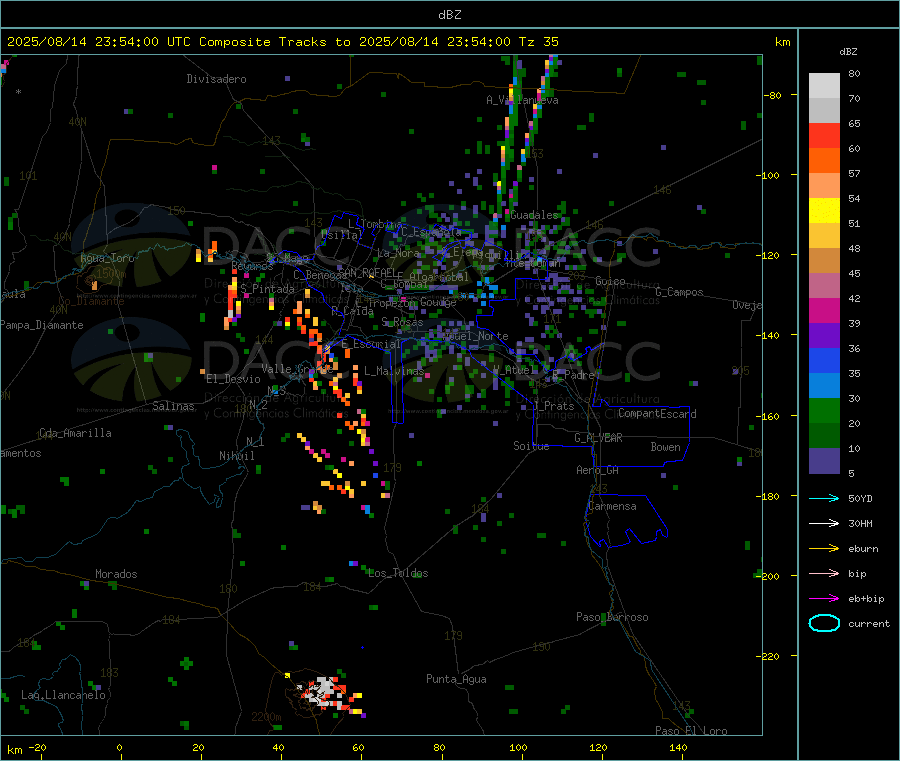Viewport: 900px width, 761px height.
Task: Click the Paso_Barroso map label
Action: (612, 617)
